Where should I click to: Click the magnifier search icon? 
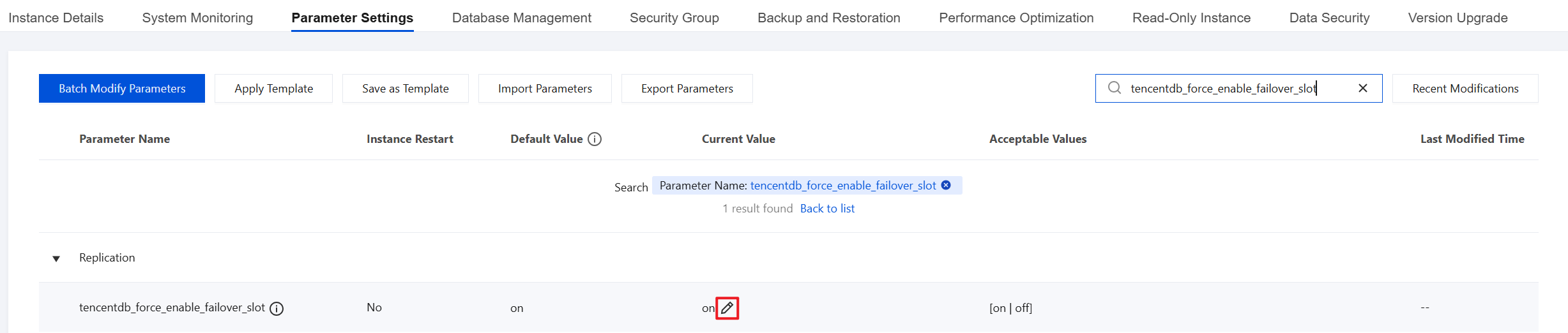pyautogui.click(x=1115, y=88)
